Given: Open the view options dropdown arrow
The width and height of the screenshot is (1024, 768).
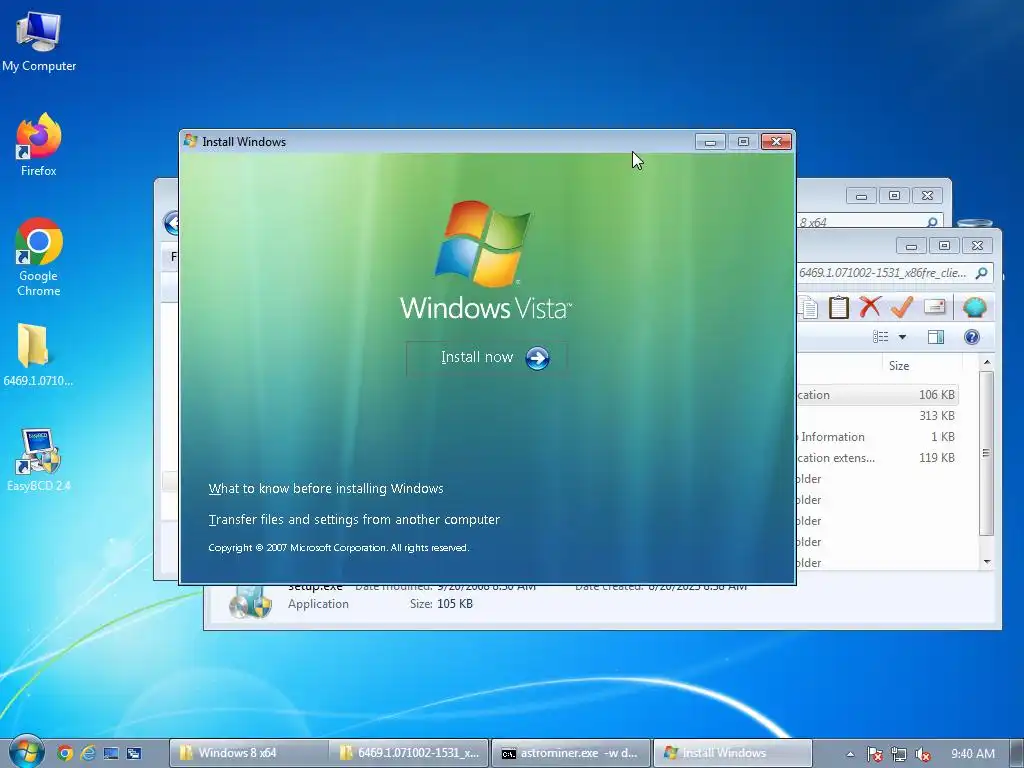Looking at the screenshot, I should pyautogui.click(x=903, y=337).
